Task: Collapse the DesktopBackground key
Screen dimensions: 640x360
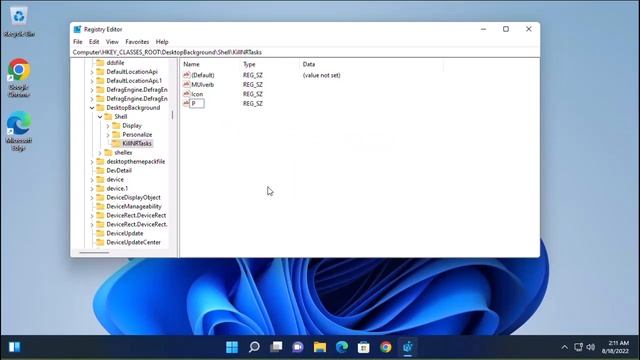Action: (x=92, y=108)
